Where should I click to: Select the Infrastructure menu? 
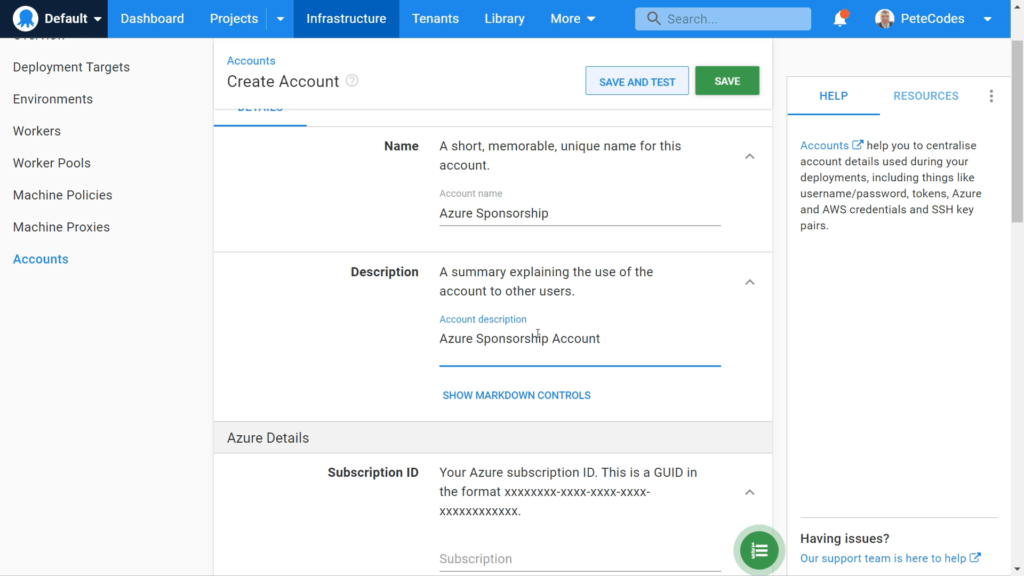pos(346,18)
